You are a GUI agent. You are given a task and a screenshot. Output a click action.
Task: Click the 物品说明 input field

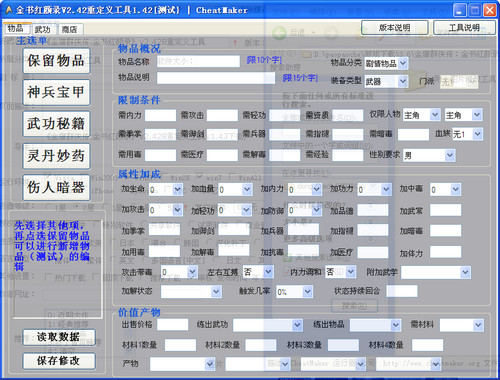click(x=216, y=78)
